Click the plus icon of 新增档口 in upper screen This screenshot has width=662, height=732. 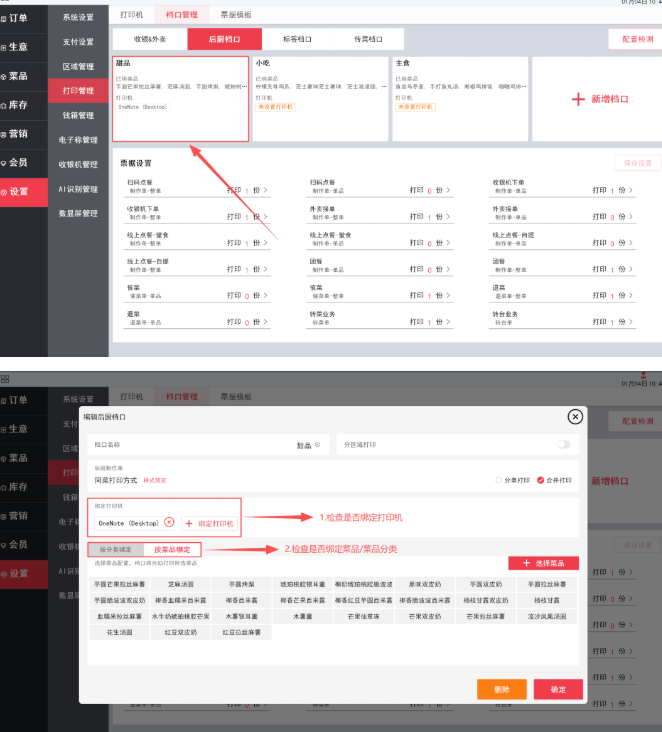[578, 99]
